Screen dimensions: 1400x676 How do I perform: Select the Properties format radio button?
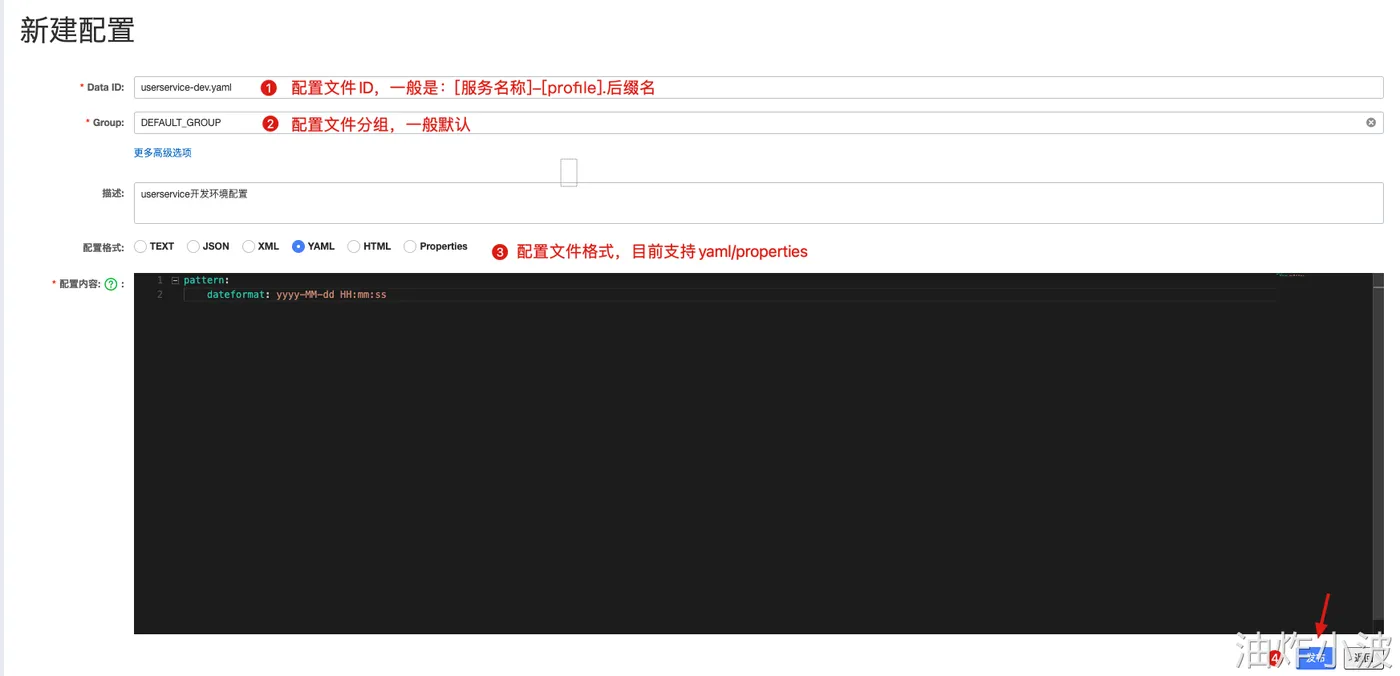coord(410,246)
